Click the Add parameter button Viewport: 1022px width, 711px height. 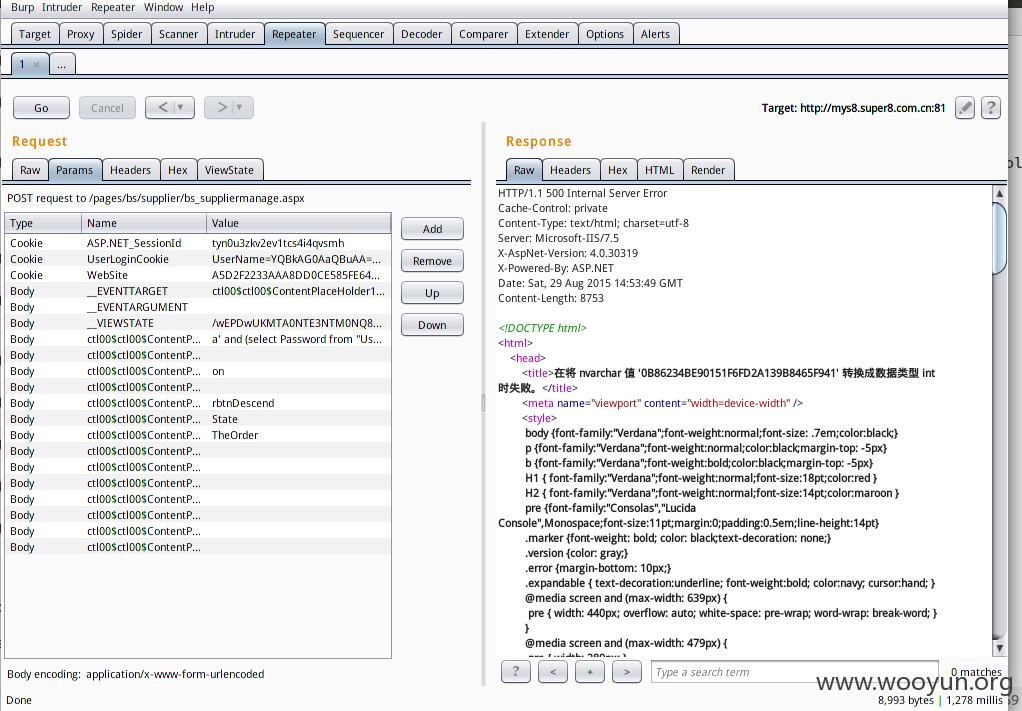[432, 229]
